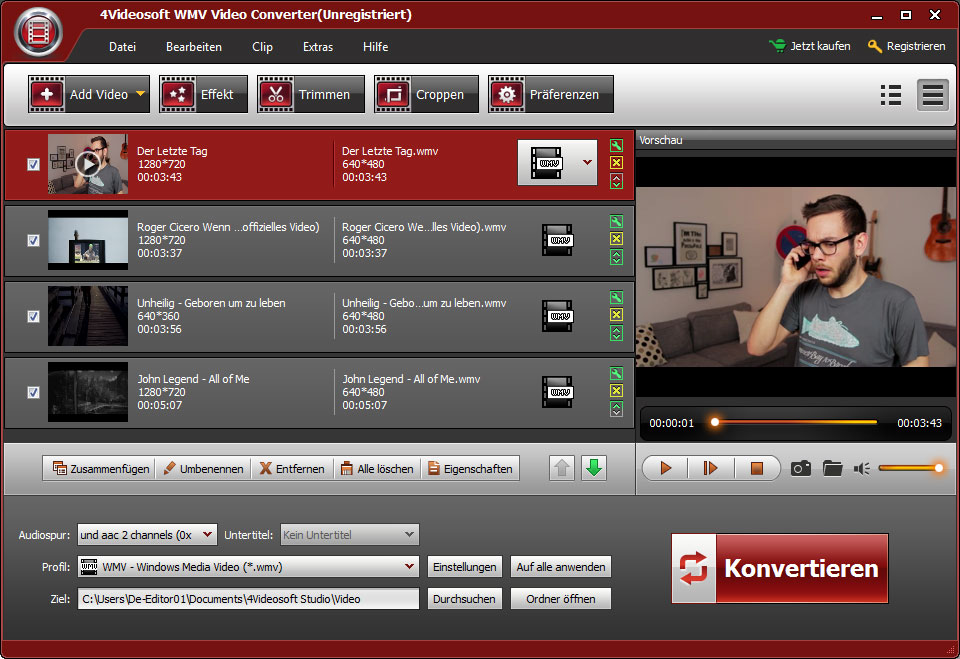
Task: Open the Extras menu
Action: pyautogui.click(x=318, y=47)
